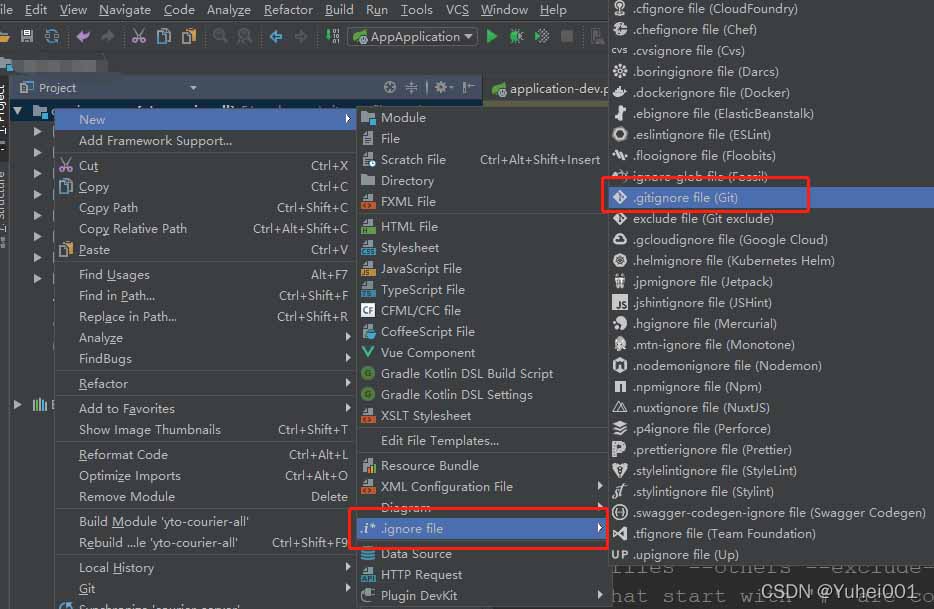This screenshot has height=609, width=934.
Task: Collapse the root project tree node
Action: tap(18, 111)
